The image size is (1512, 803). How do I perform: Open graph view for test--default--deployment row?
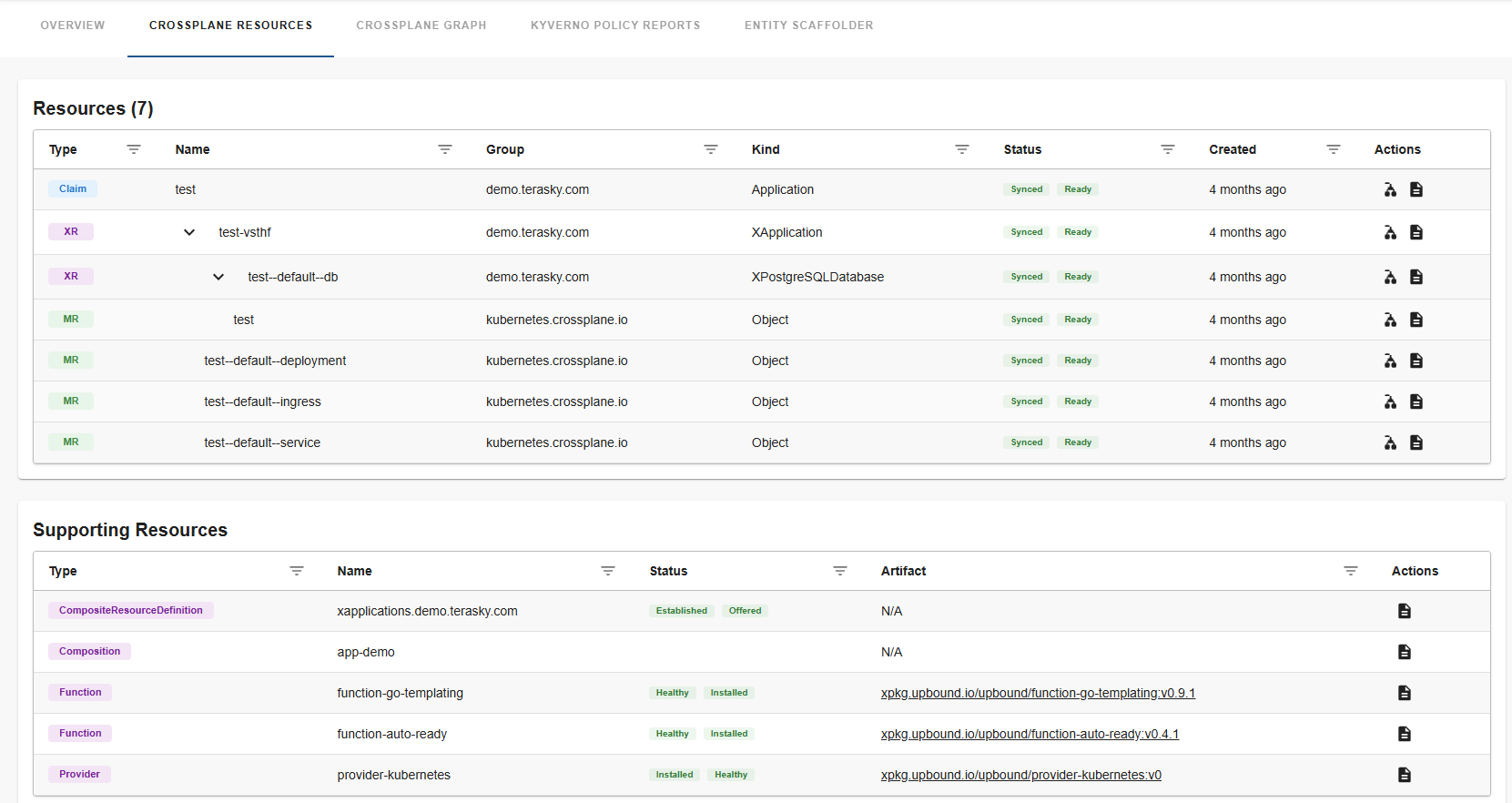click(x=1390, y=361)
